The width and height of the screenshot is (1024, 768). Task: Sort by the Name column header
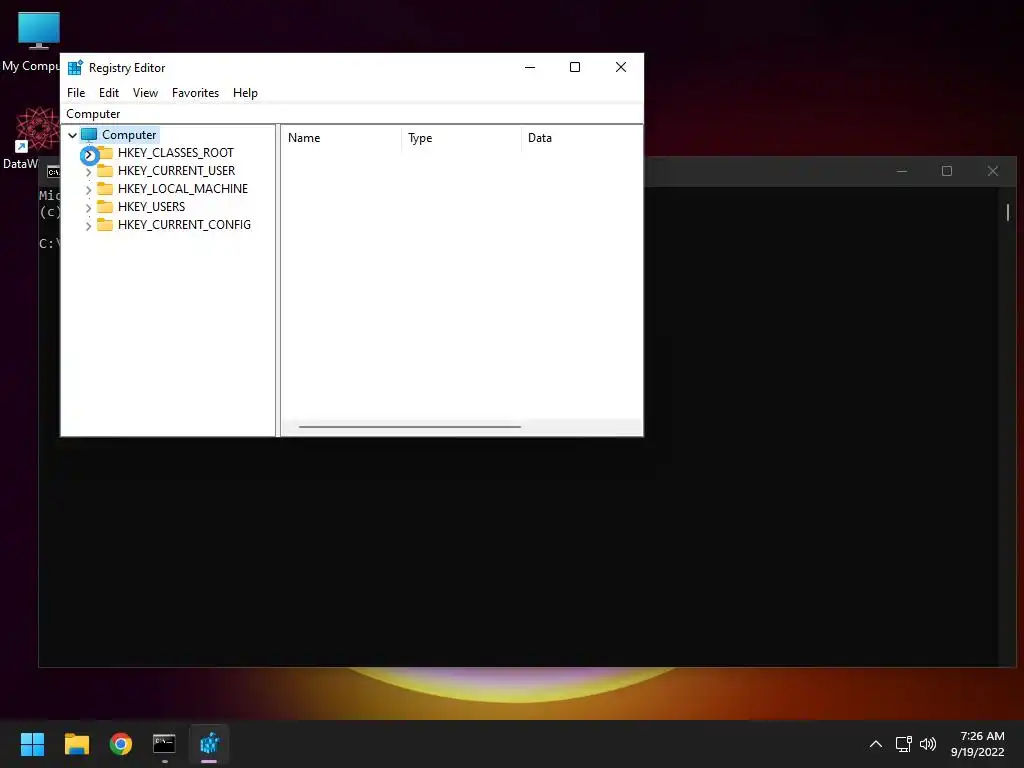340,138
